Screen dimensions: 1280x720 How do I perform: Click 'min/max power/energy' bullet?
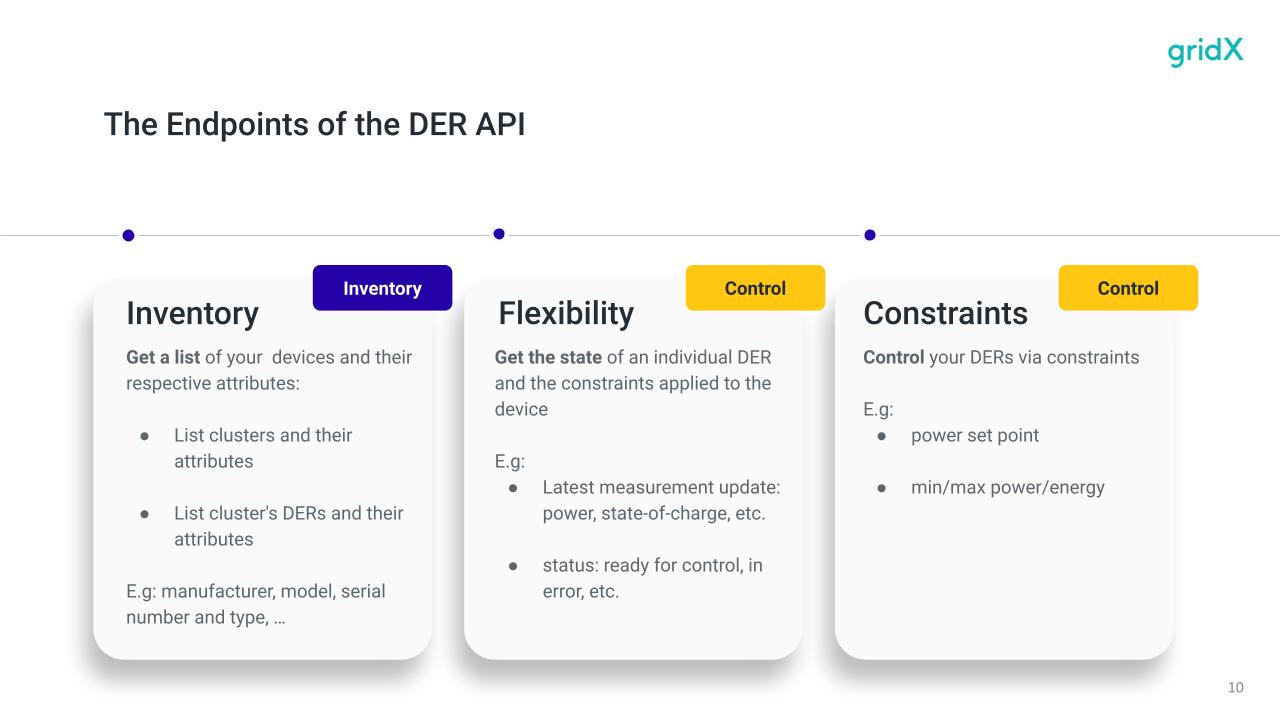[1007, 487]
